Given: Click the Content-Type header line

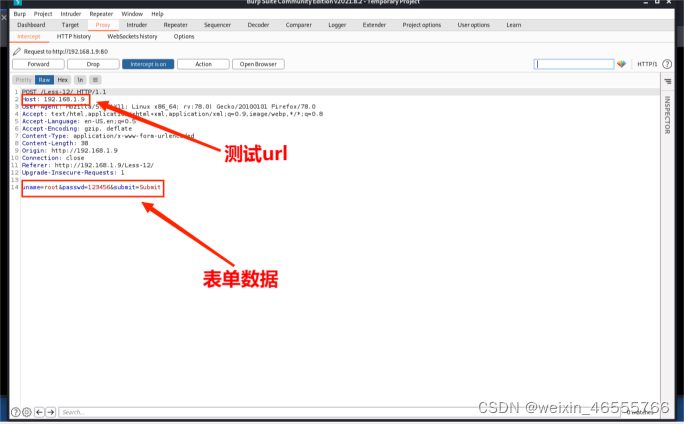Looking at the screenshot, I should coord(108,136).
